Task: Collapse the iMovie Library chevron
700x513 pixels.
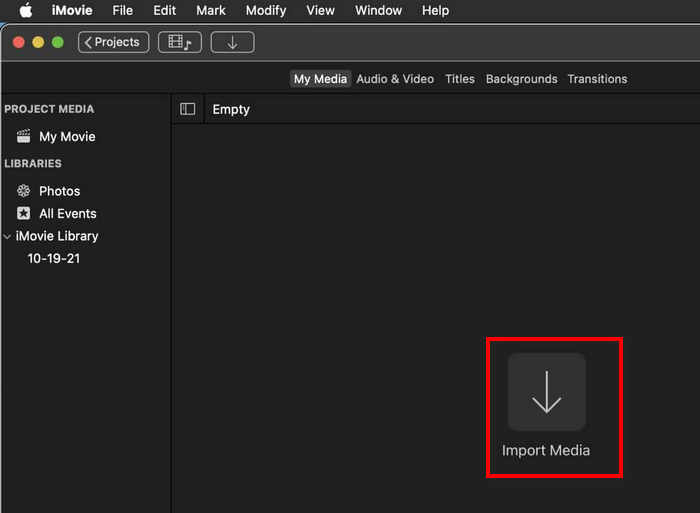Action: click(x=7, y=236)
